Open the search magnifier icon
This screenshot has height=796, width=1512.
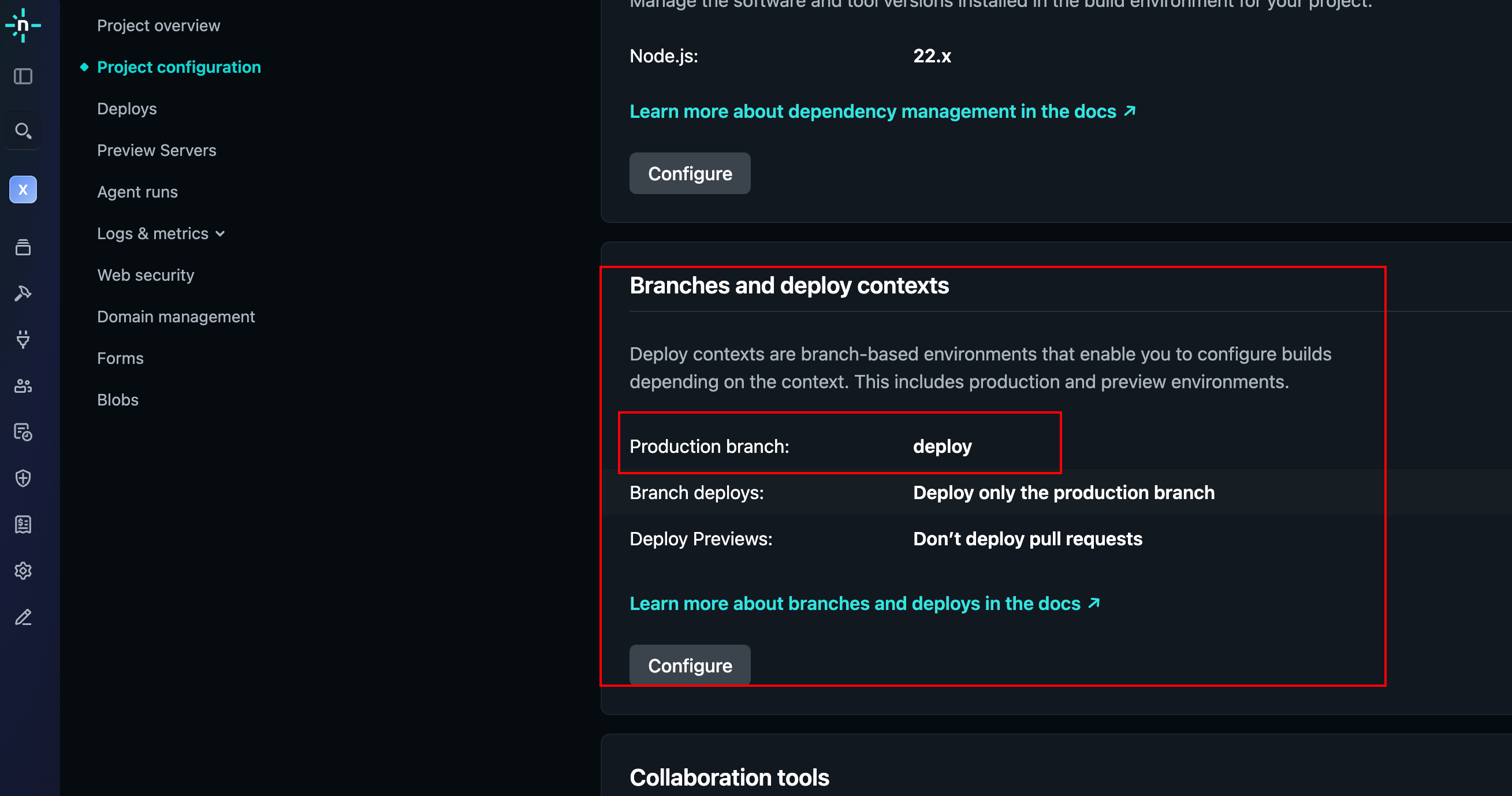click(23, 131)
